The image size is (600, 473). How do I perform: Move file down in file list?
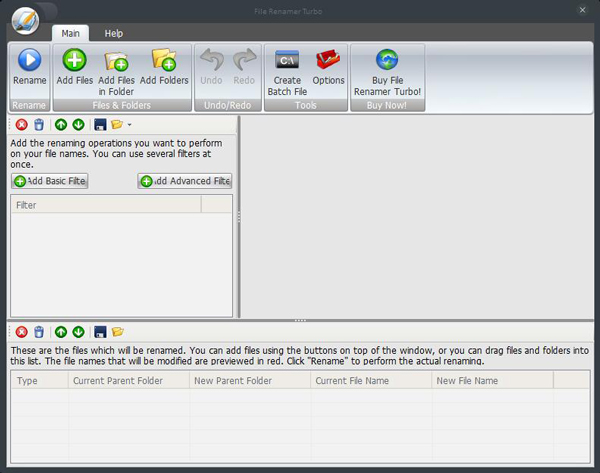click(x=78, y=332)
